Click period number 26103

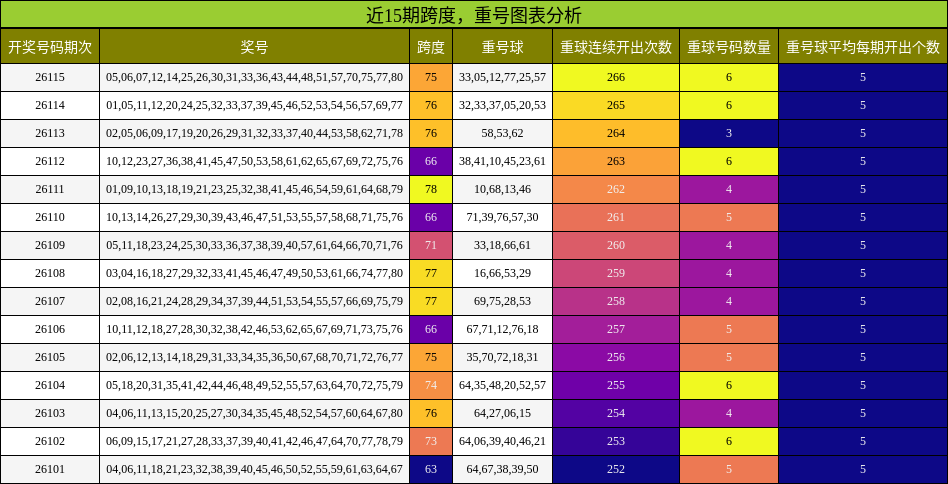coord(50,413)
